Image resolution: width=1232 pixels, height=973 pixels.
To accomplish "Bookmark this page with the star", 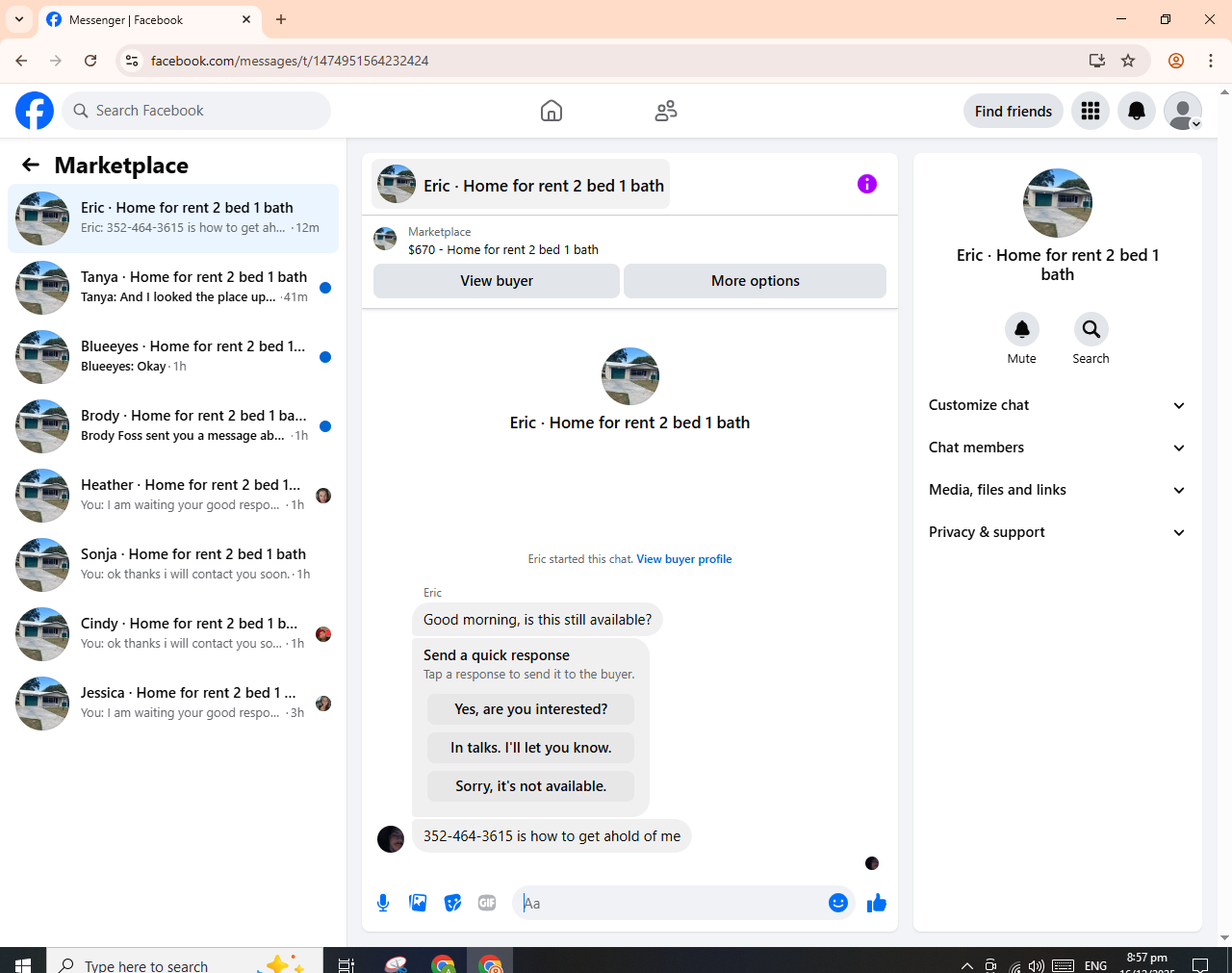I will [x=1128, y=61].
